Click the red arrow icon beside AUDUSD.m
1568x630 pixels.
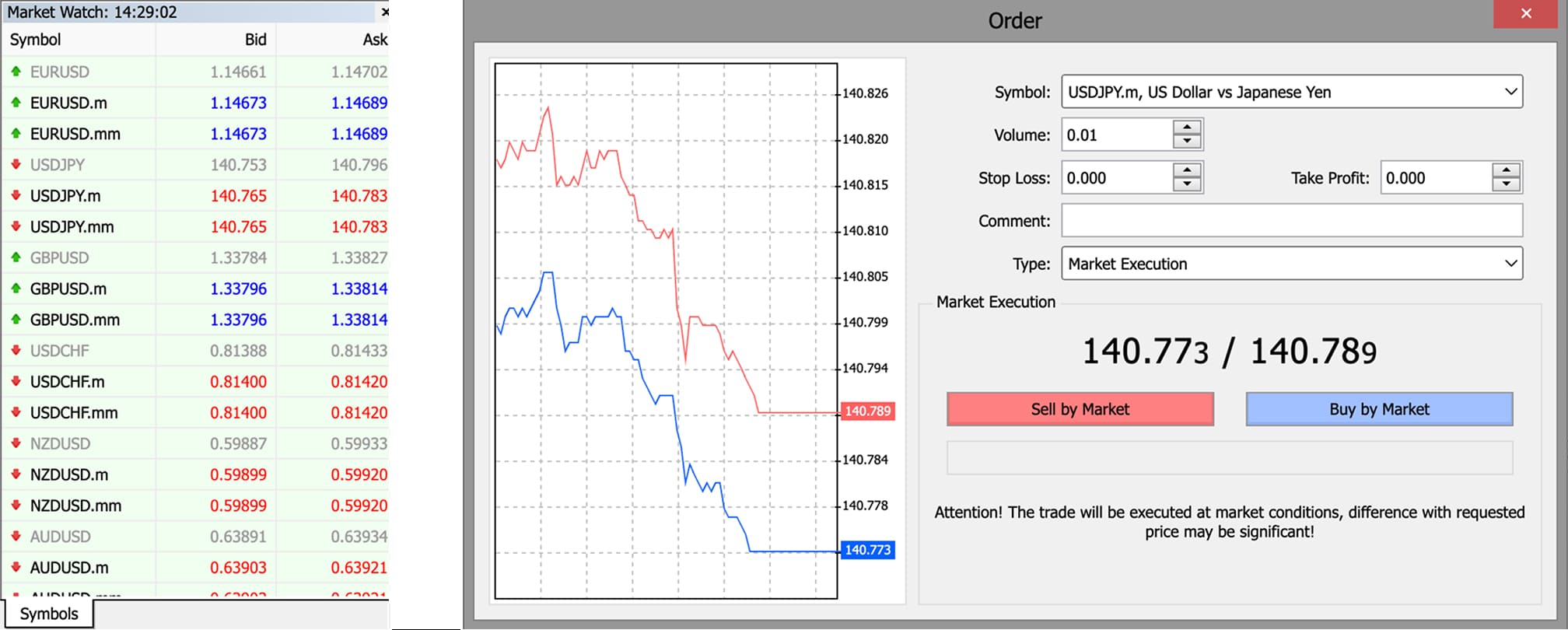click(16, 568)
